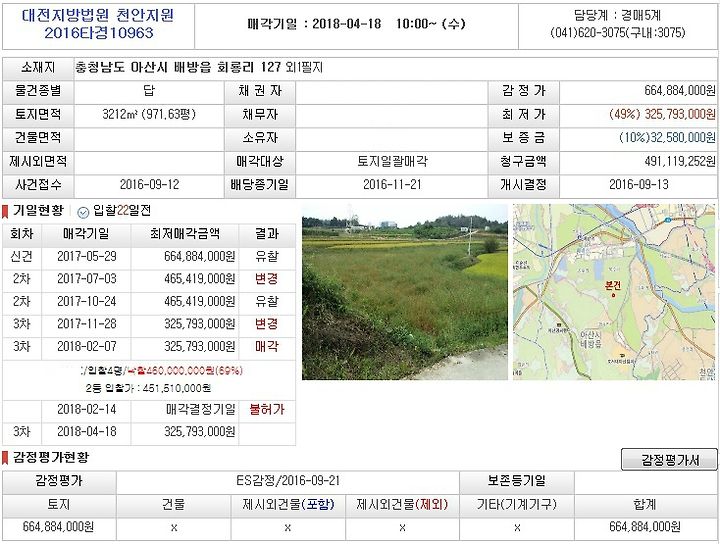Select deposit amount (10%)32,580,000원
The height and width of the screenshot is (544, 720).
tap(667, 137)
